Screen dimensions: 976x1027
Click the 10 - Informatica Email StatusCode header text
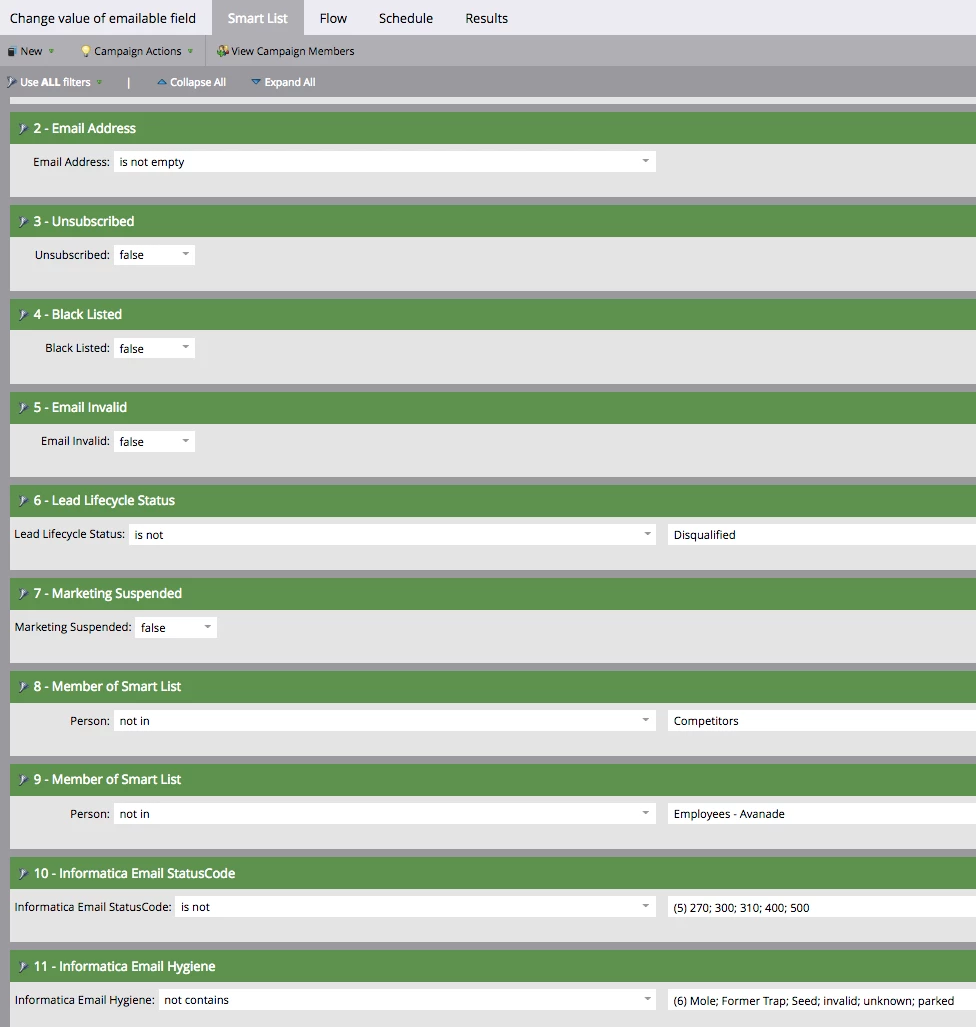tap(134, 873)
